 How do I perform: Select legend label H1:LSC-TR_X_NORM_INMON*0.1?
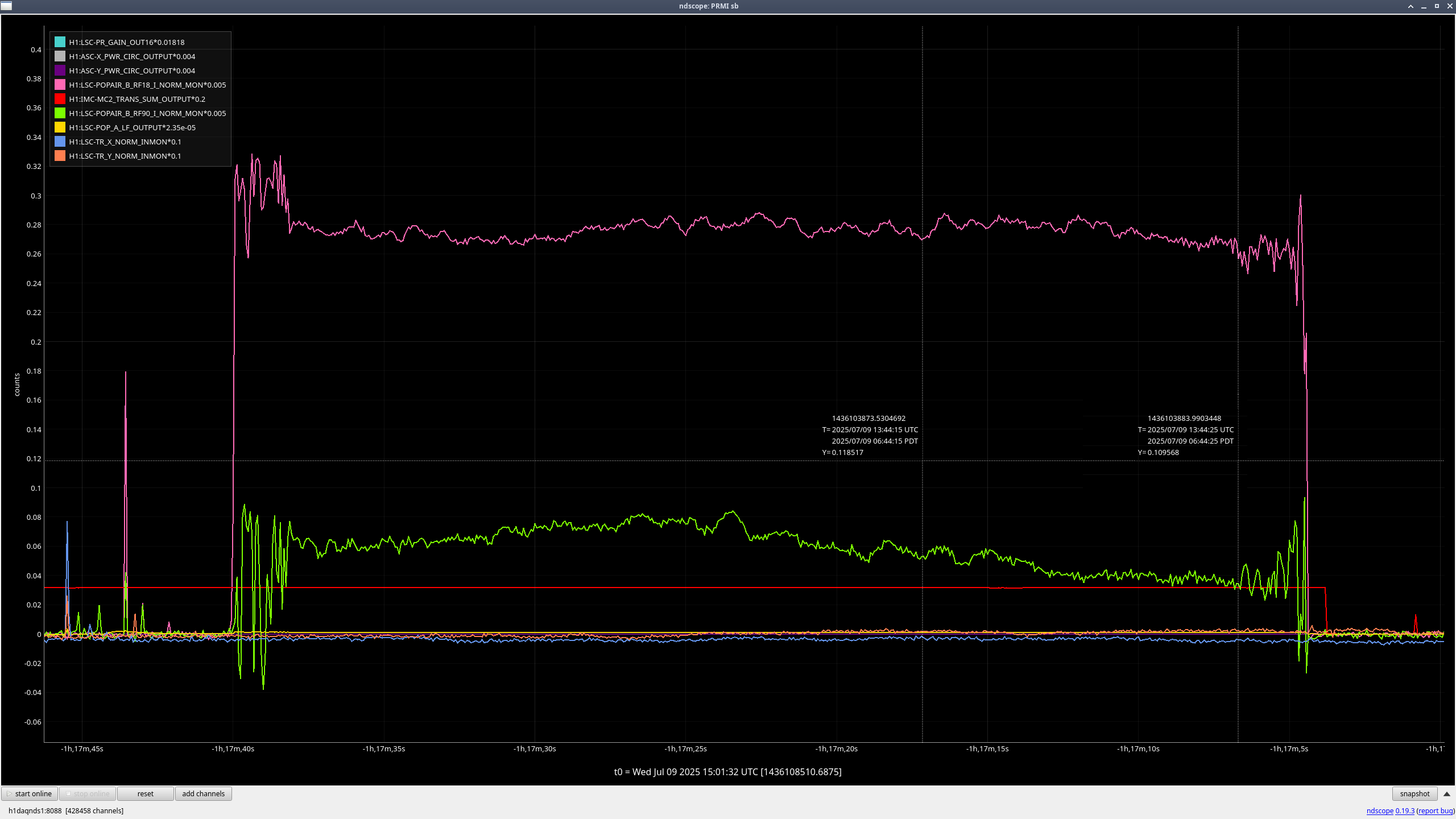point(125,142)
